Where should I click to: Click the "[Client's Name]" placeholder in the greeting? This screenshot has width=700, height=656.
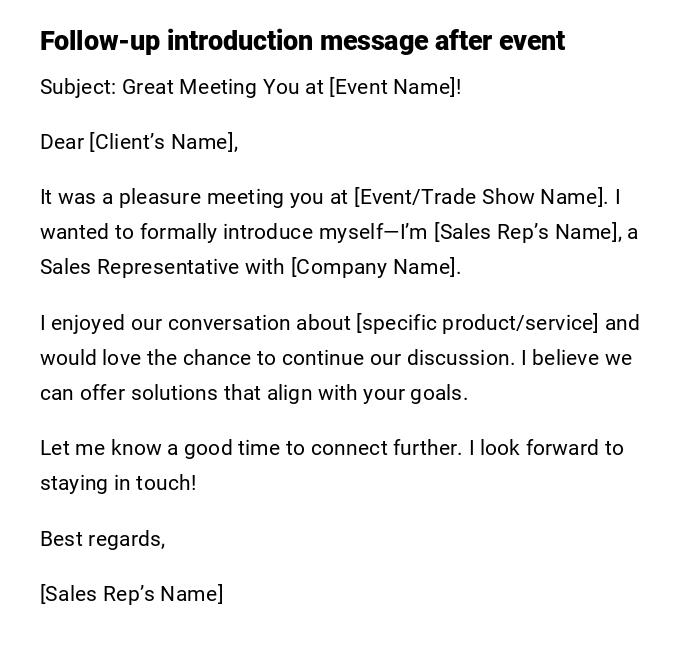[162, 142]
